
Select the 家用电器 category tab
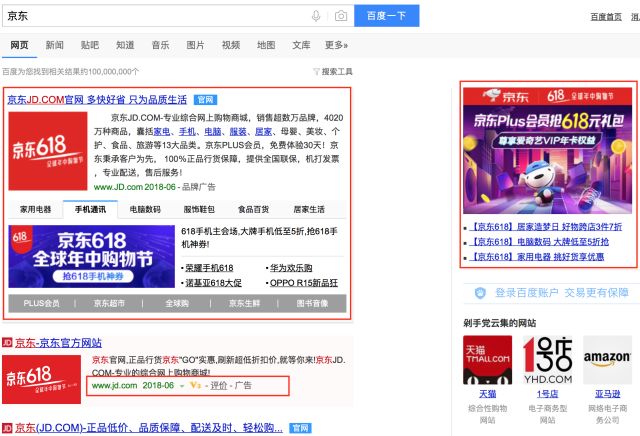tap(36, 209)
